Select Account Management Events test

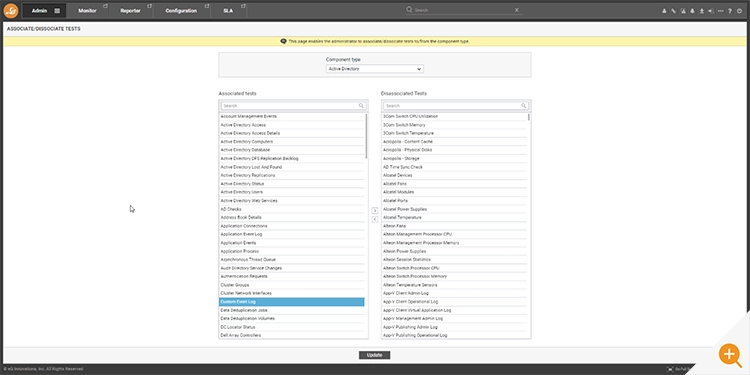(292, 116)
